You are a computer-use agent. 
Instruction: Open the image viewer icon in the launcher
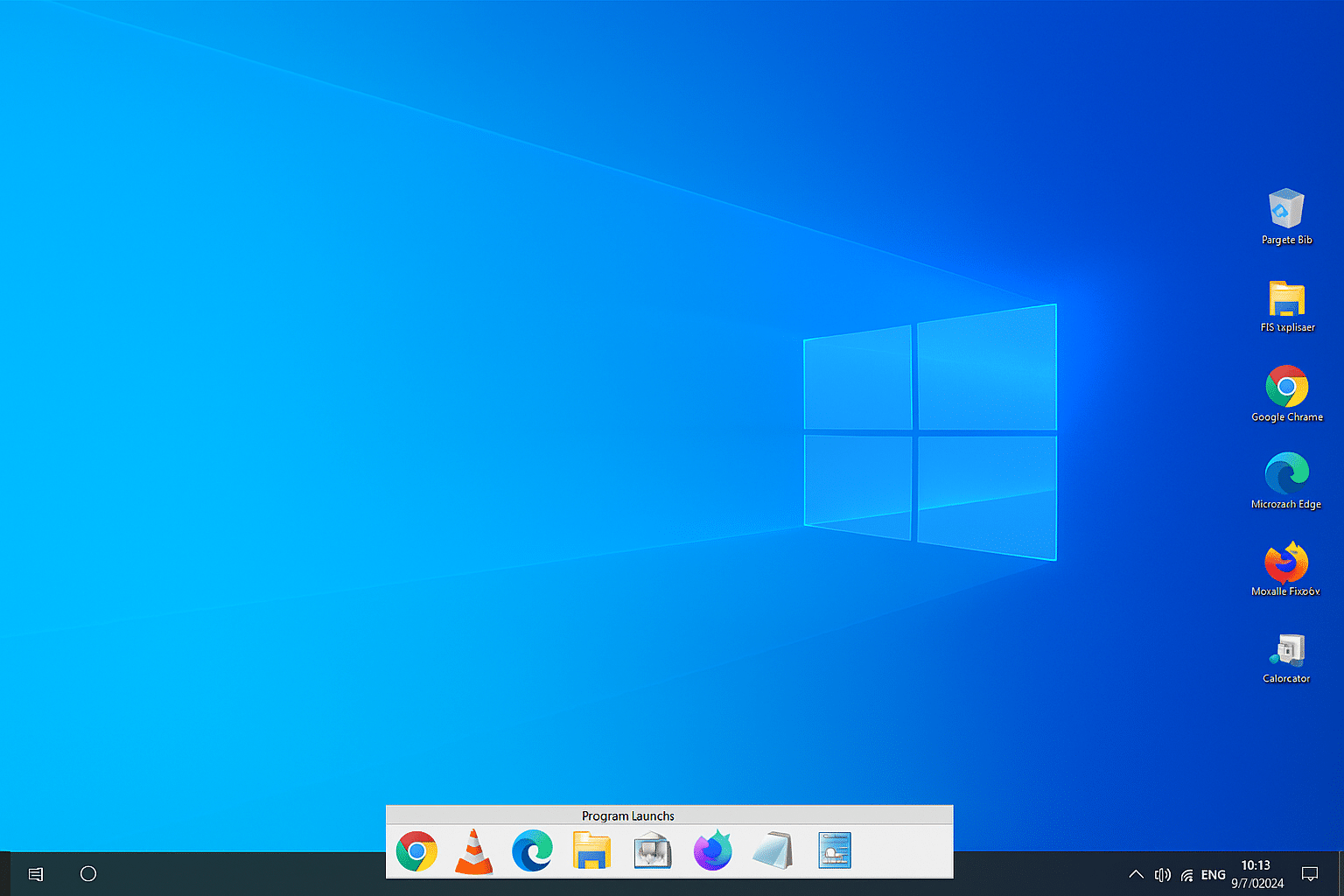click(652, 850)
